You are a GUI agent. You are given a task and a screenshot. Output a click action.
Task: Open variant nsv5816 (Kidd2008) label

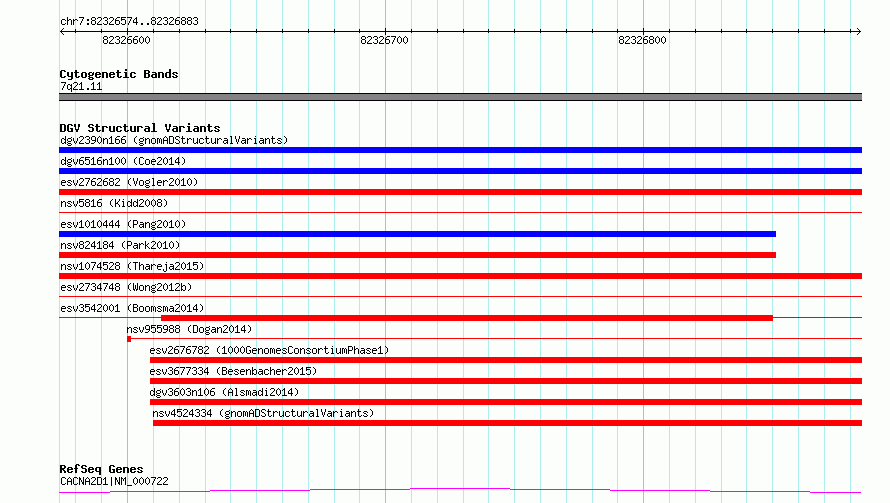click(114, 203)
